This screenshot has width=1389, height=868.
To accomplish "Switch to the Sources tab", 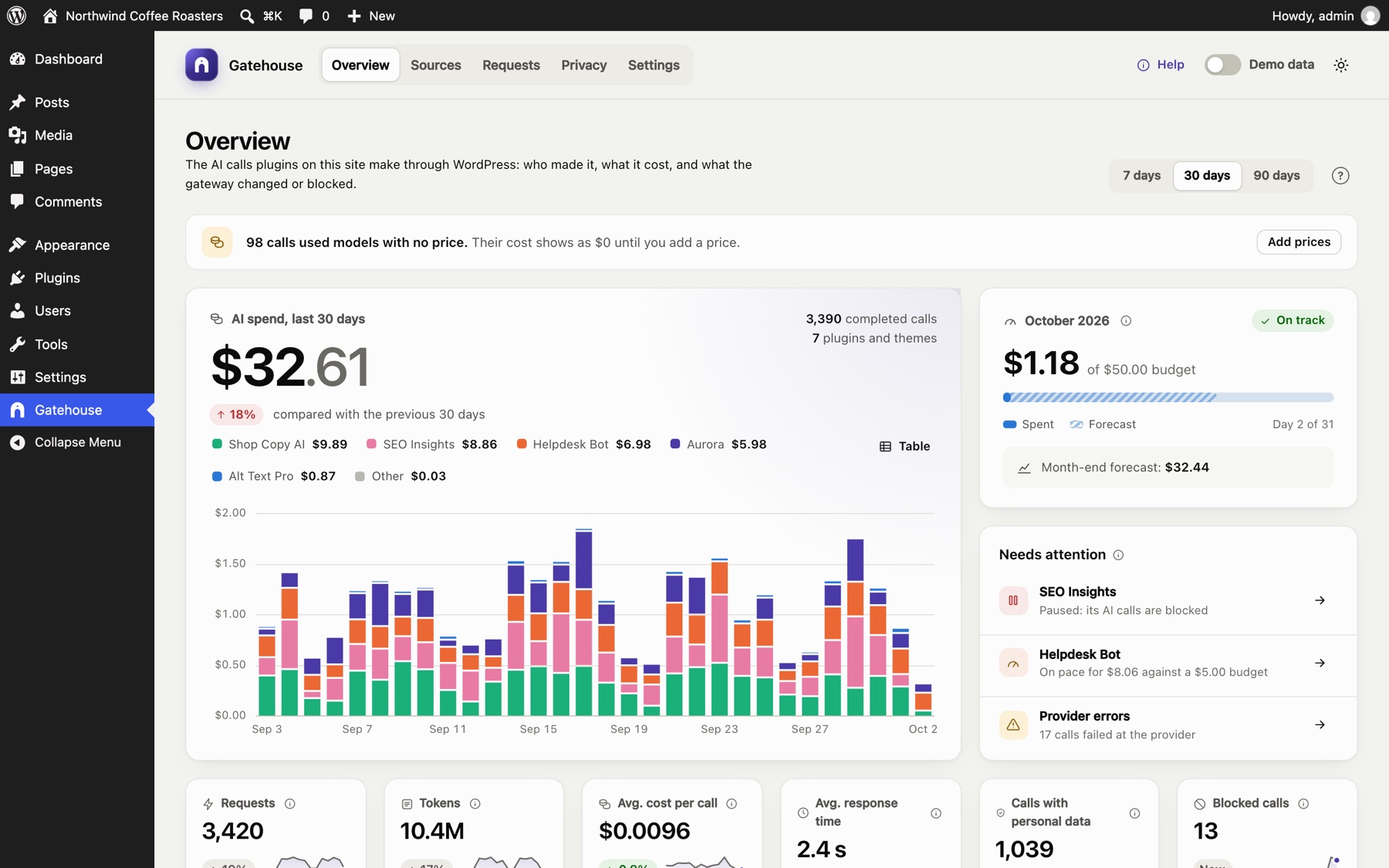I will (436, 65).
